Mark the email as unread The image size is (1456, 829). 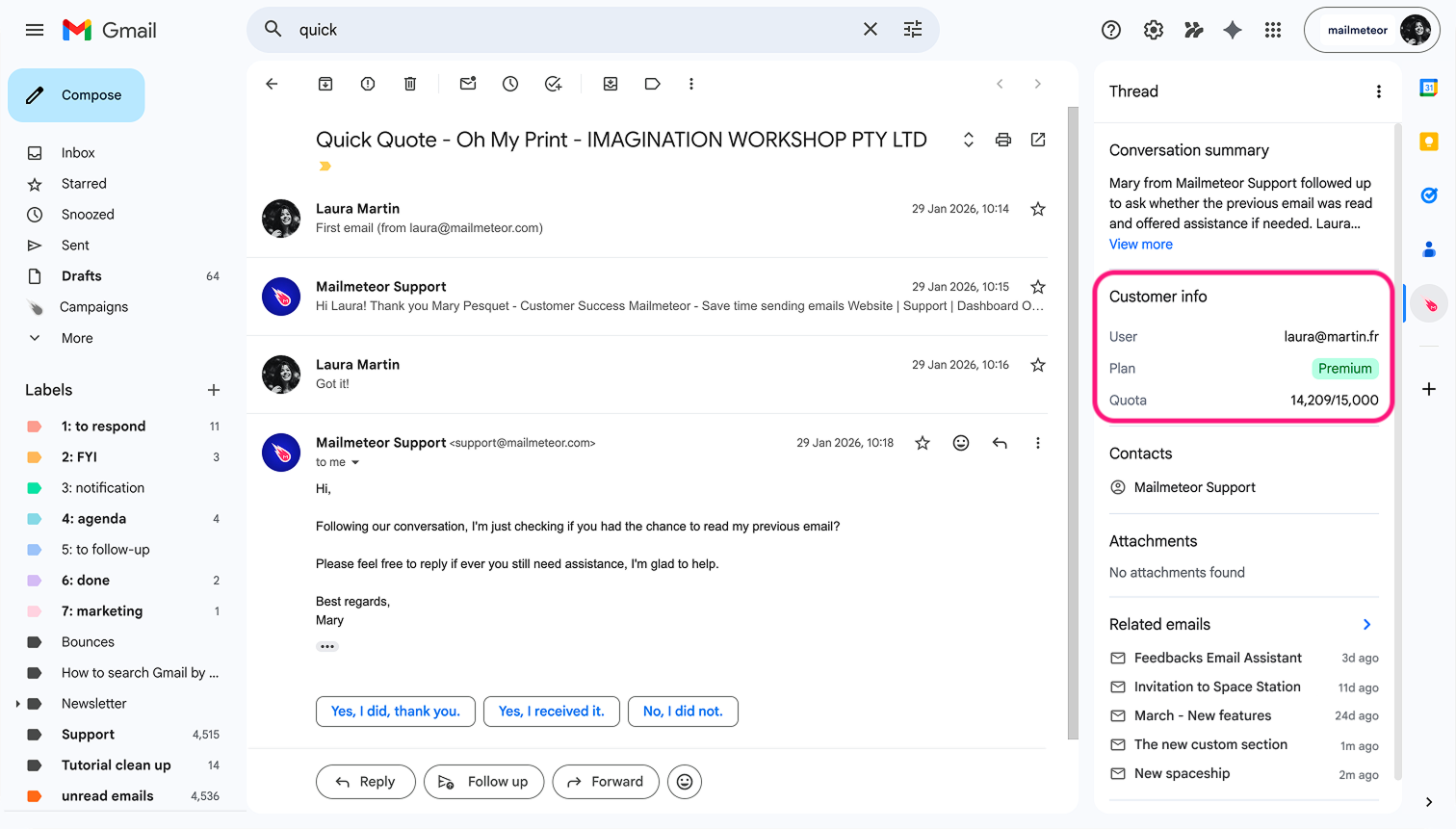tap(467, 84)
